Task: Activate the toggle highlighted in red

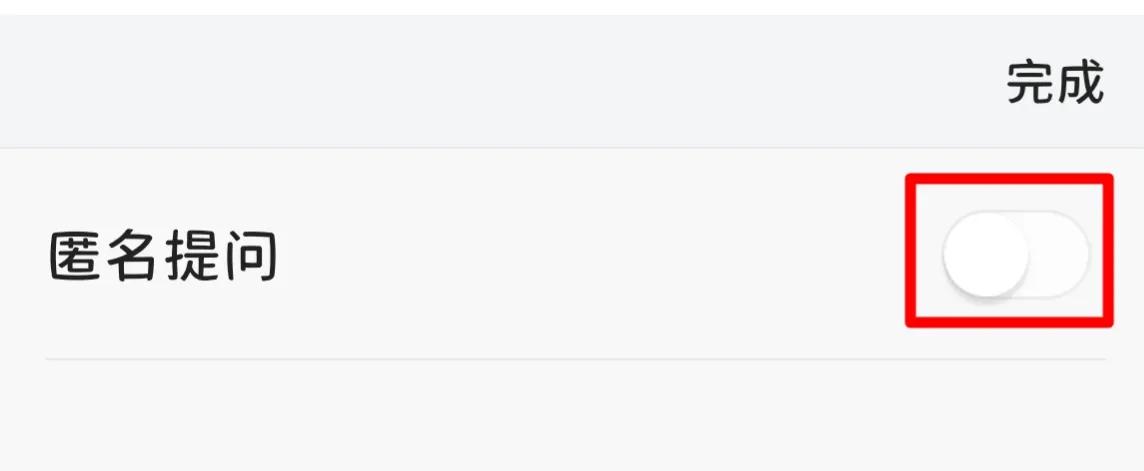Action: click(x=1014, y=252)
